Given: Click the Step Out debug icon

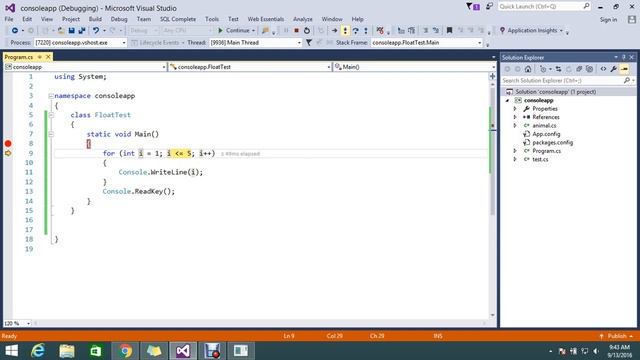Looking at the screenshot, I should click(366, 31).
